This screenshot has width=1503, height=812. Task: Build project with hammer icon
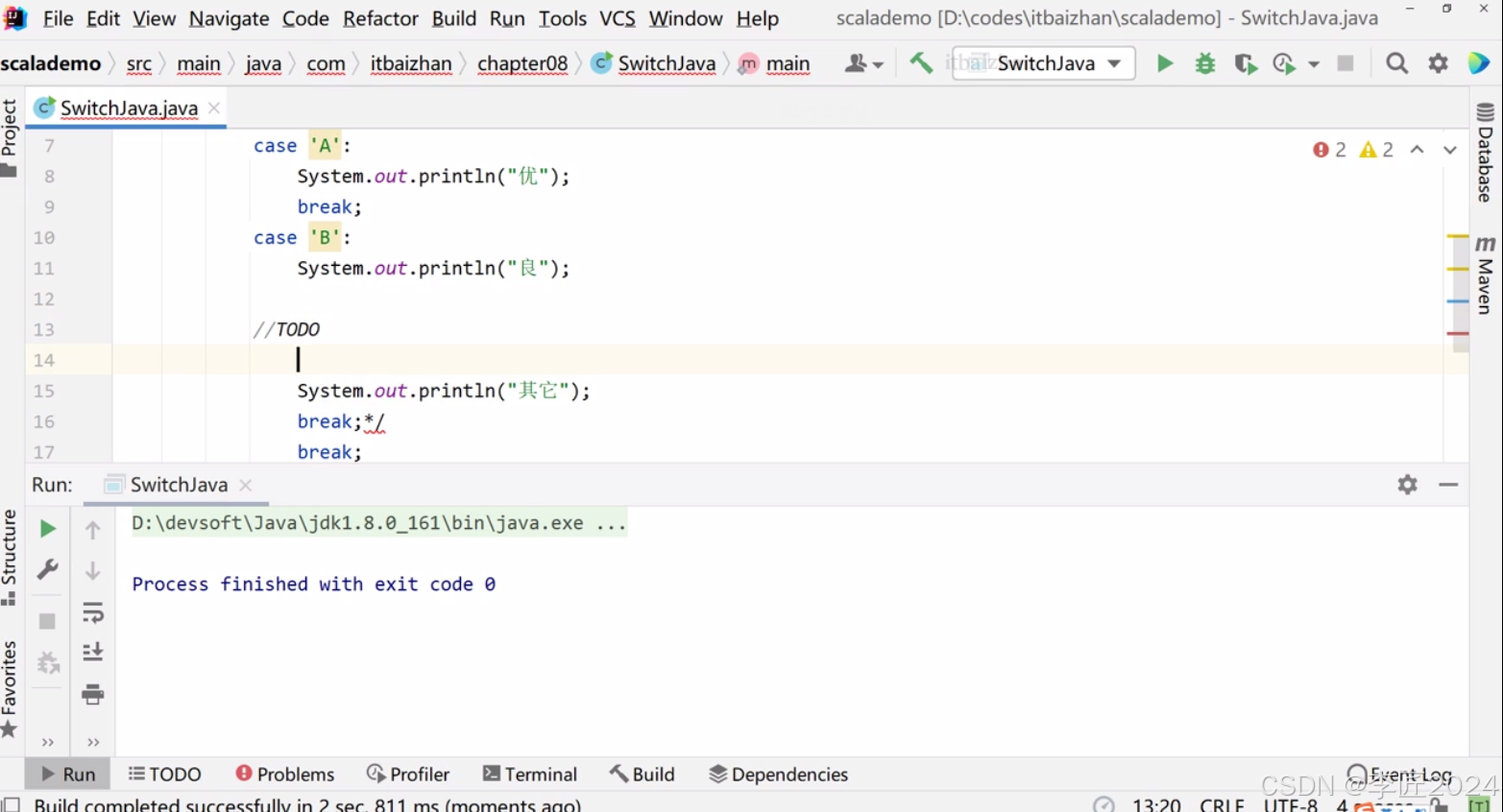tap(920, 63)
